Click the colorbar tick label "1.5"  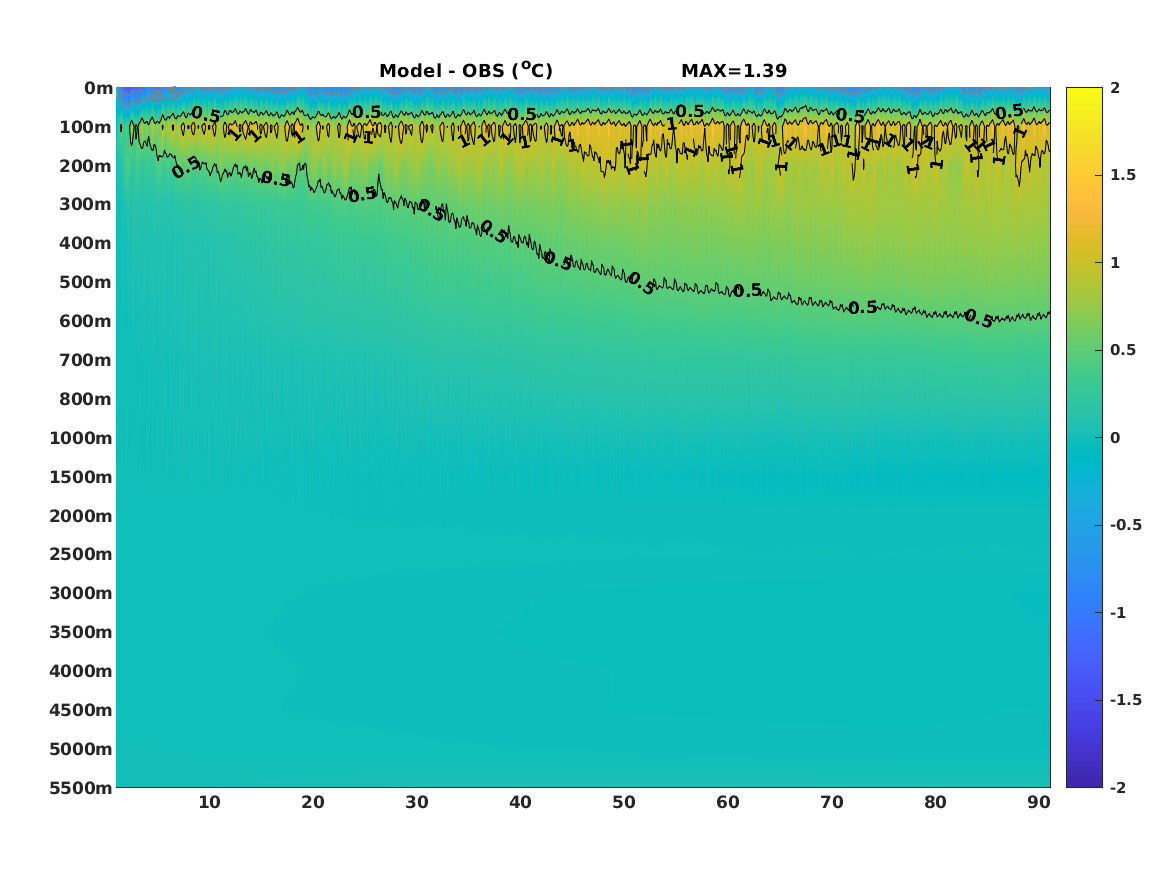[1123, 175]
